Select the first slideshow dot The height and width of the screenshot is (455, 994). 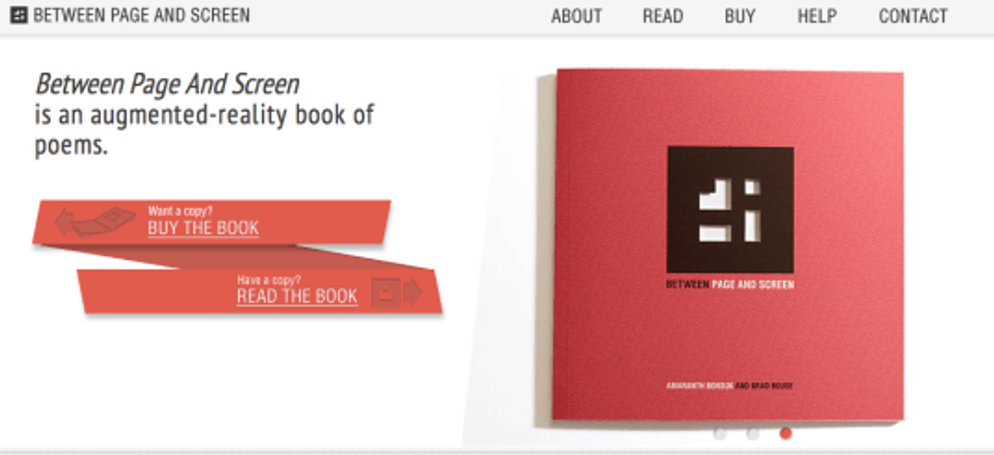point(720,434)
